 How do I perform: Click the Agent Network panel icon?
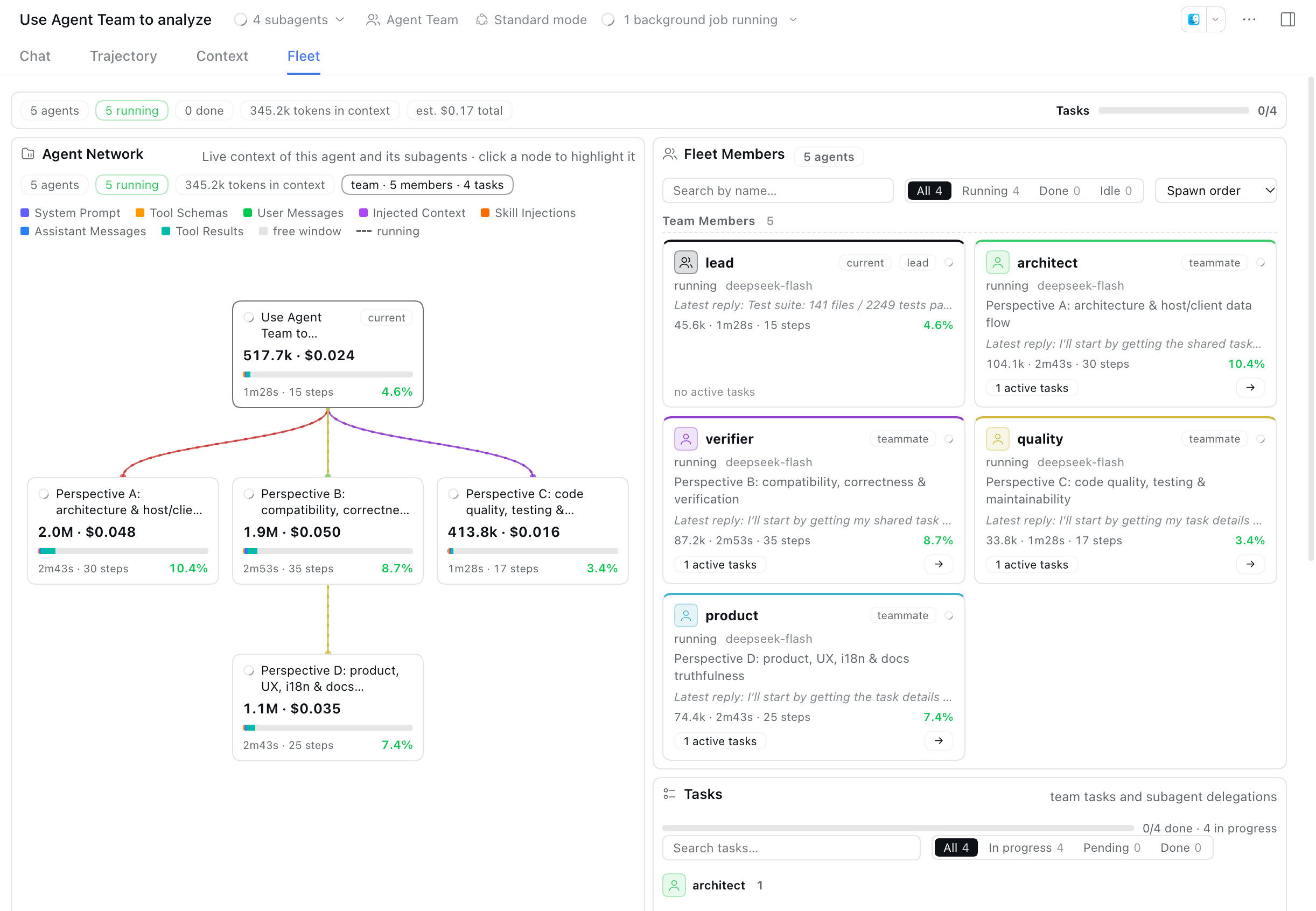click(28, 153)
